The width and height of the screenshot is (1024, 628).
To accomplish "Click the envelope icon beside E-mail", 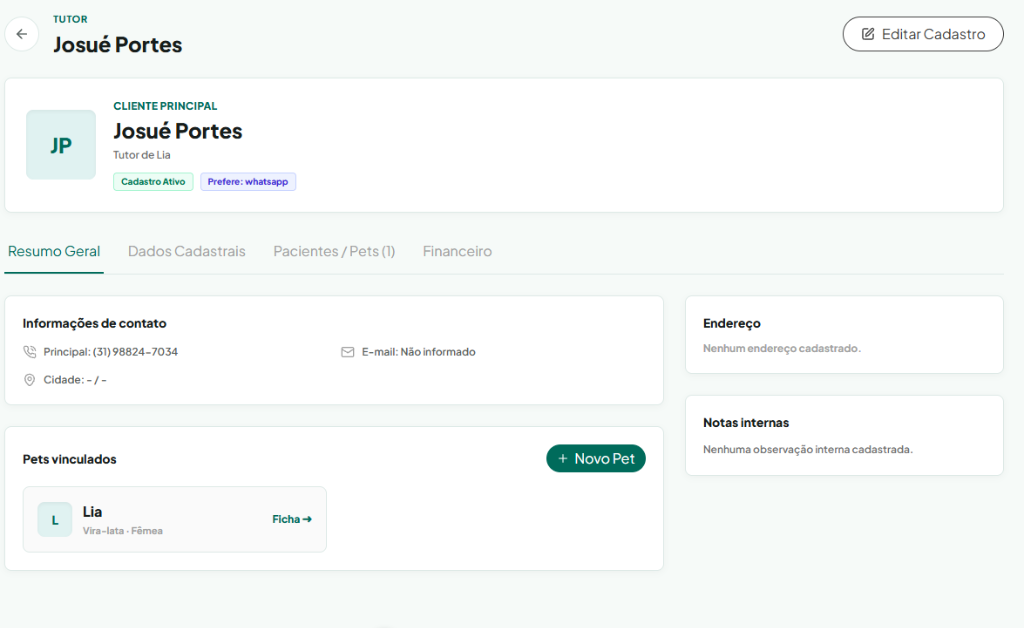I will click(347, 352).
